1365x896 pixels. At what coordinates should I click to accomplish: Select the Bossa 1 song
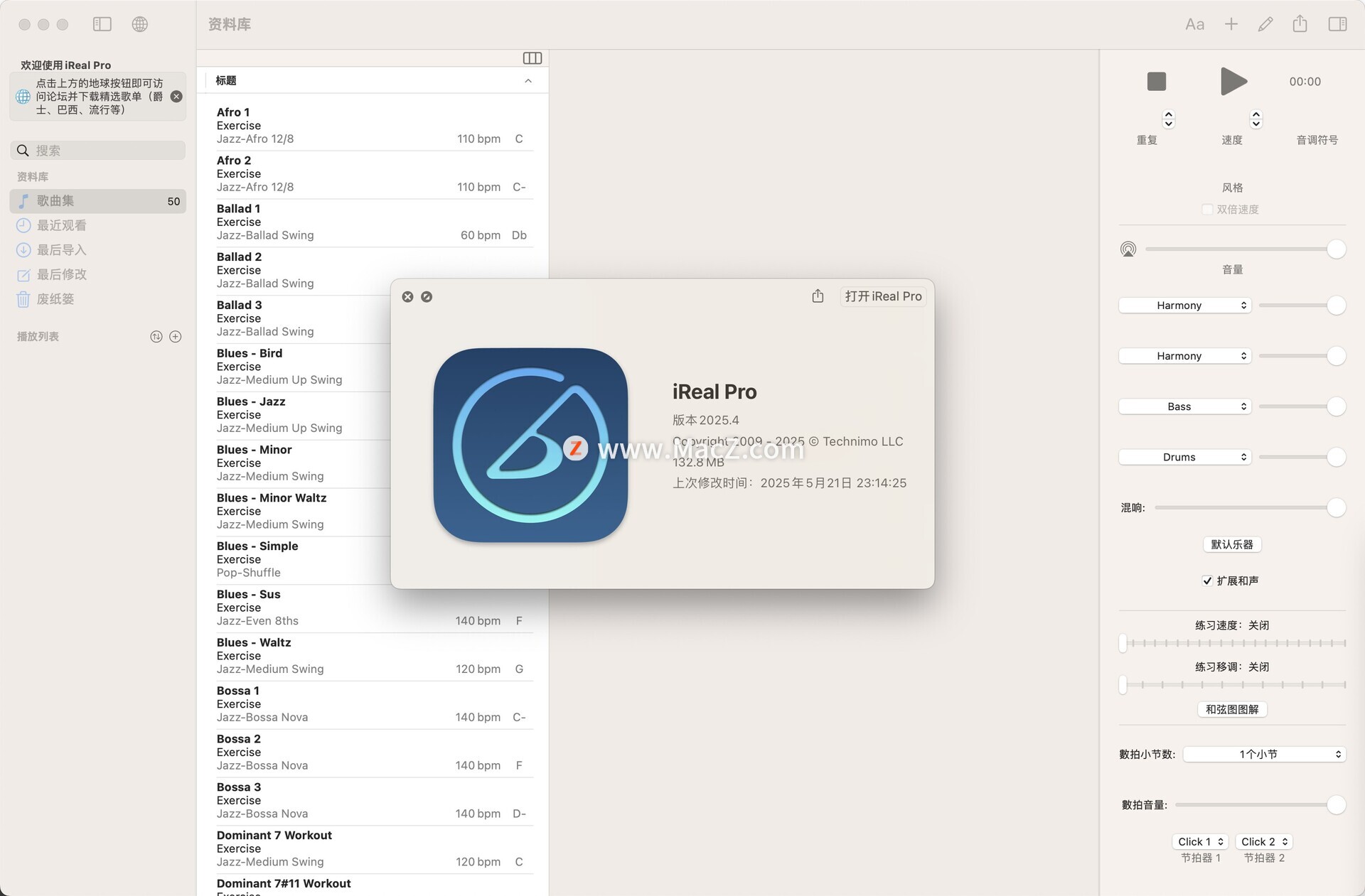(373, 704)
